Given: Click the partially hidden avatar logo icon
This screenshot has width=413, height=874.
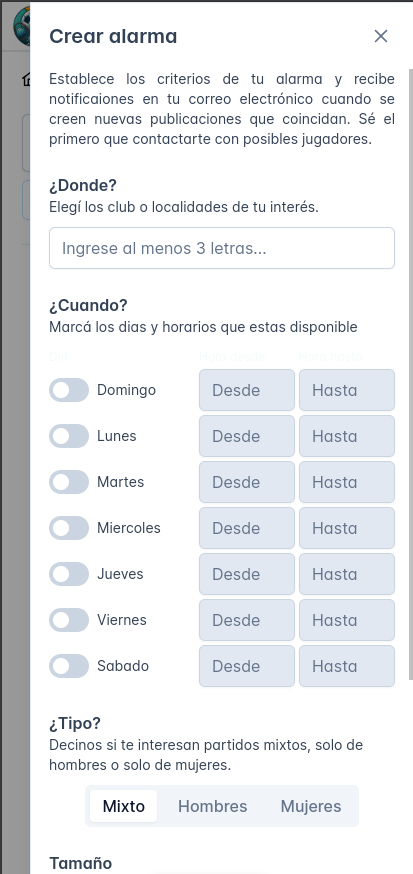Looking at the screenshot, I should tap(22, 27).
